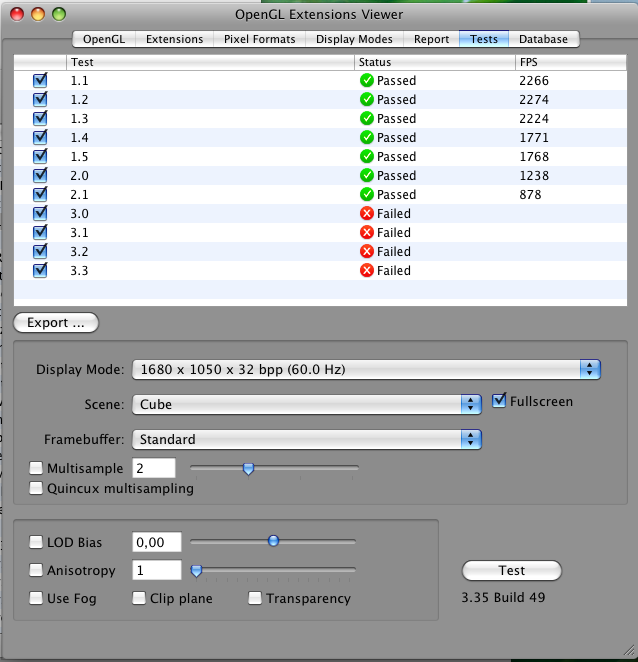Open the Display Modes tab
This screenshot has height=662, width=638.
(x=354, y=39)
